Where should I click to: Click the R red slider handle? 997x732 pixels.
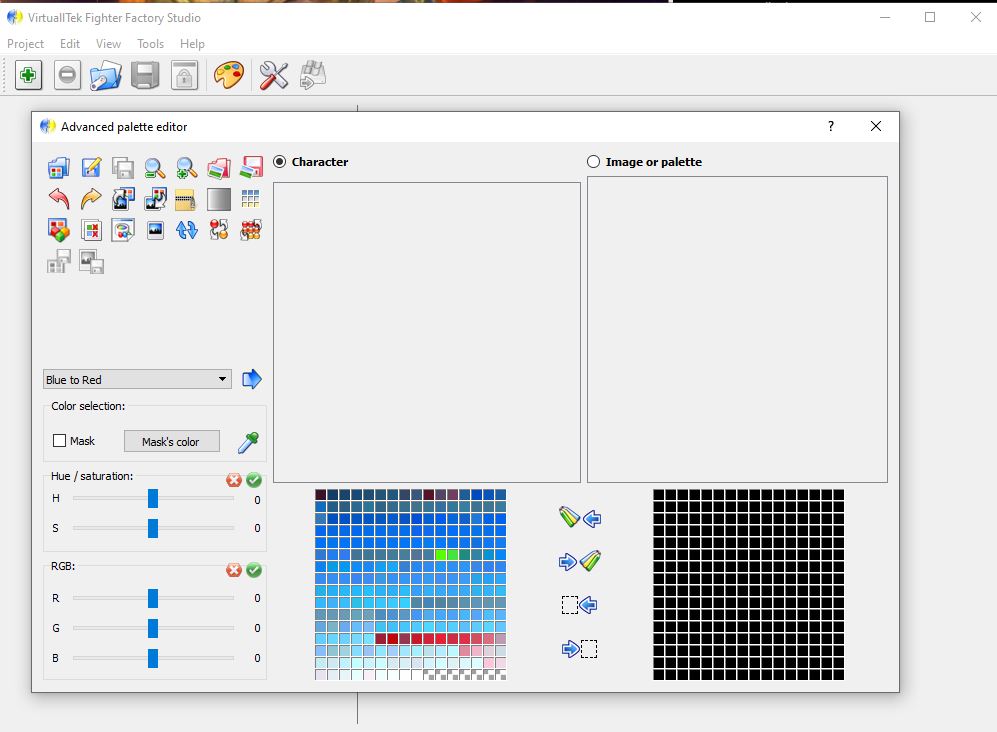point(153,598)
